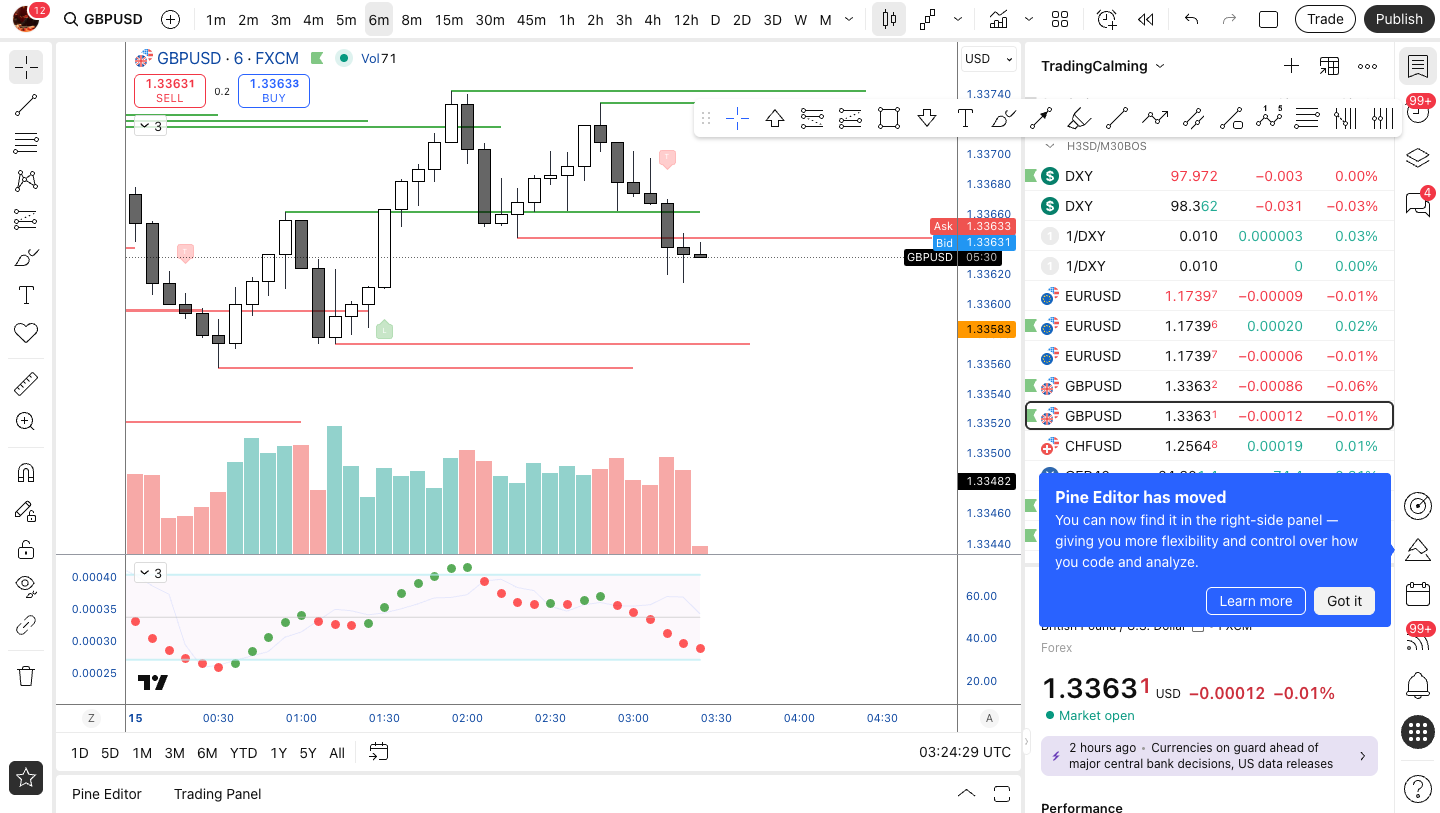
Task: Open the chart type dropdown arrow
Action: 958,19
